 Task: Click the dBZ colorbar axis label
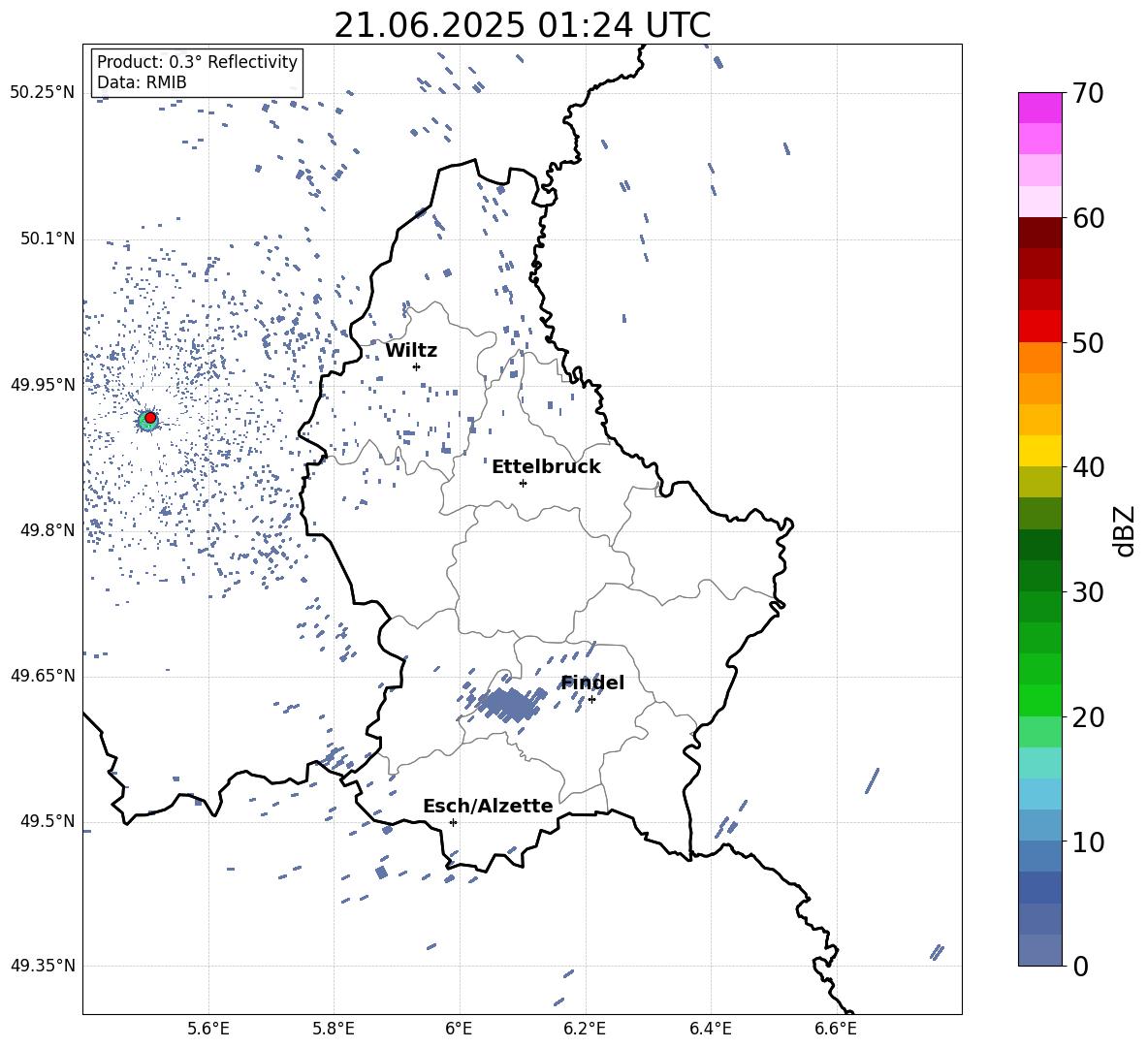pyautogui.click(x=1126, y=530)
